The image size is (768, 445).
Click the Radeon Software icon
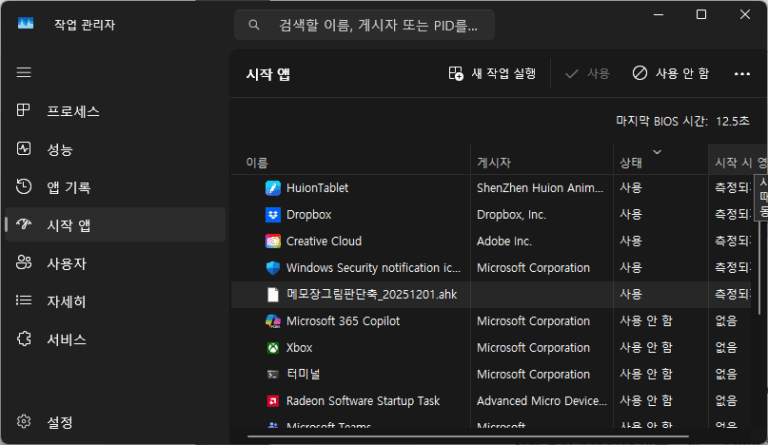click(x=272, y=401)
